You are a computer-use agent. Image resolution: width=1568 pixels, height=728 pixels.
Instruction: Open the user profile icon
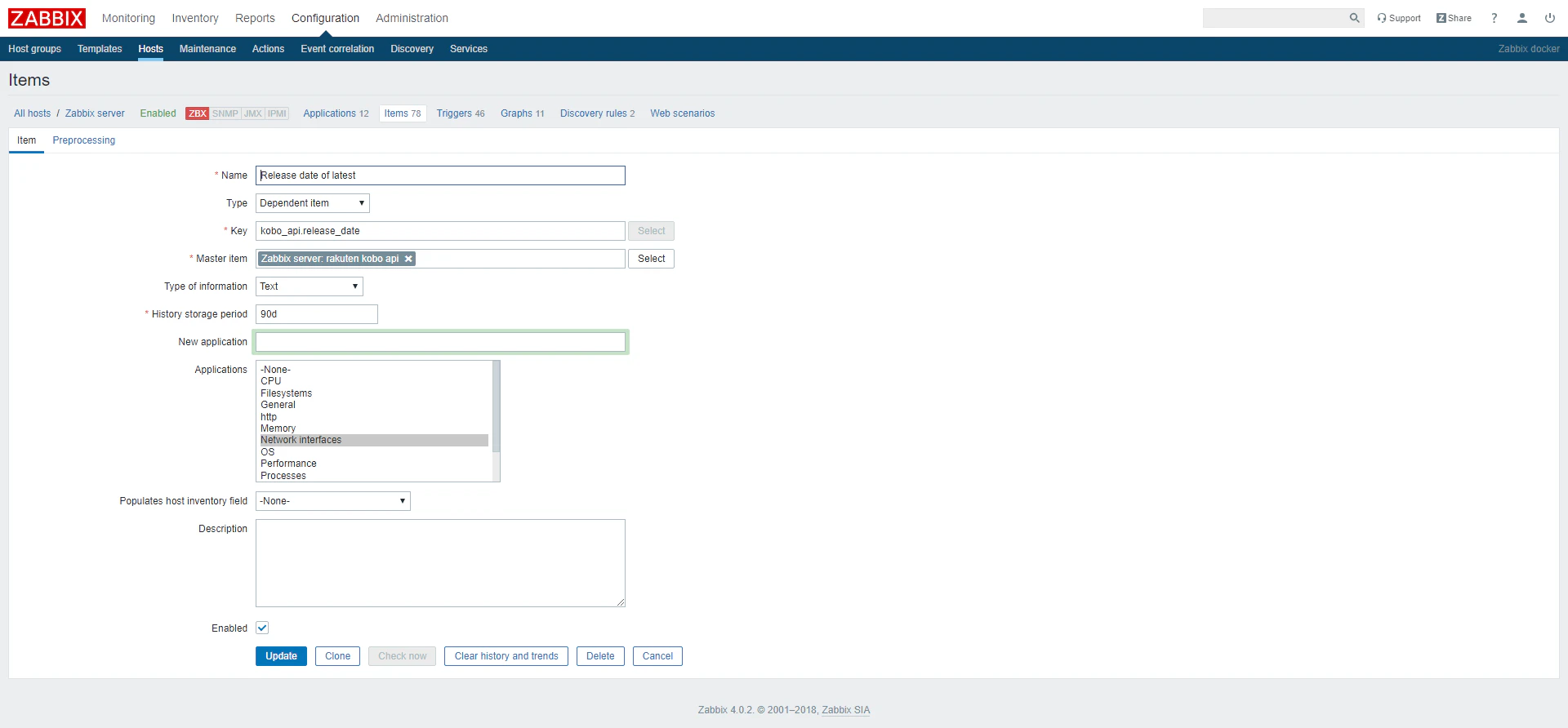pos(1522,18)
